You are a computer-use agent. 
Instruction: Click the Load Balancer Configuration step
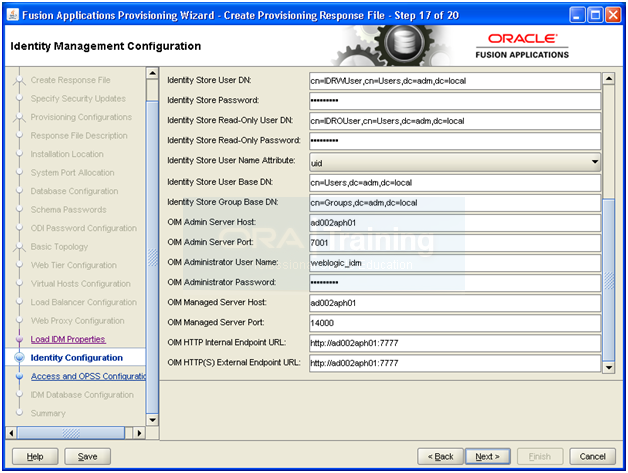point(84,302)
